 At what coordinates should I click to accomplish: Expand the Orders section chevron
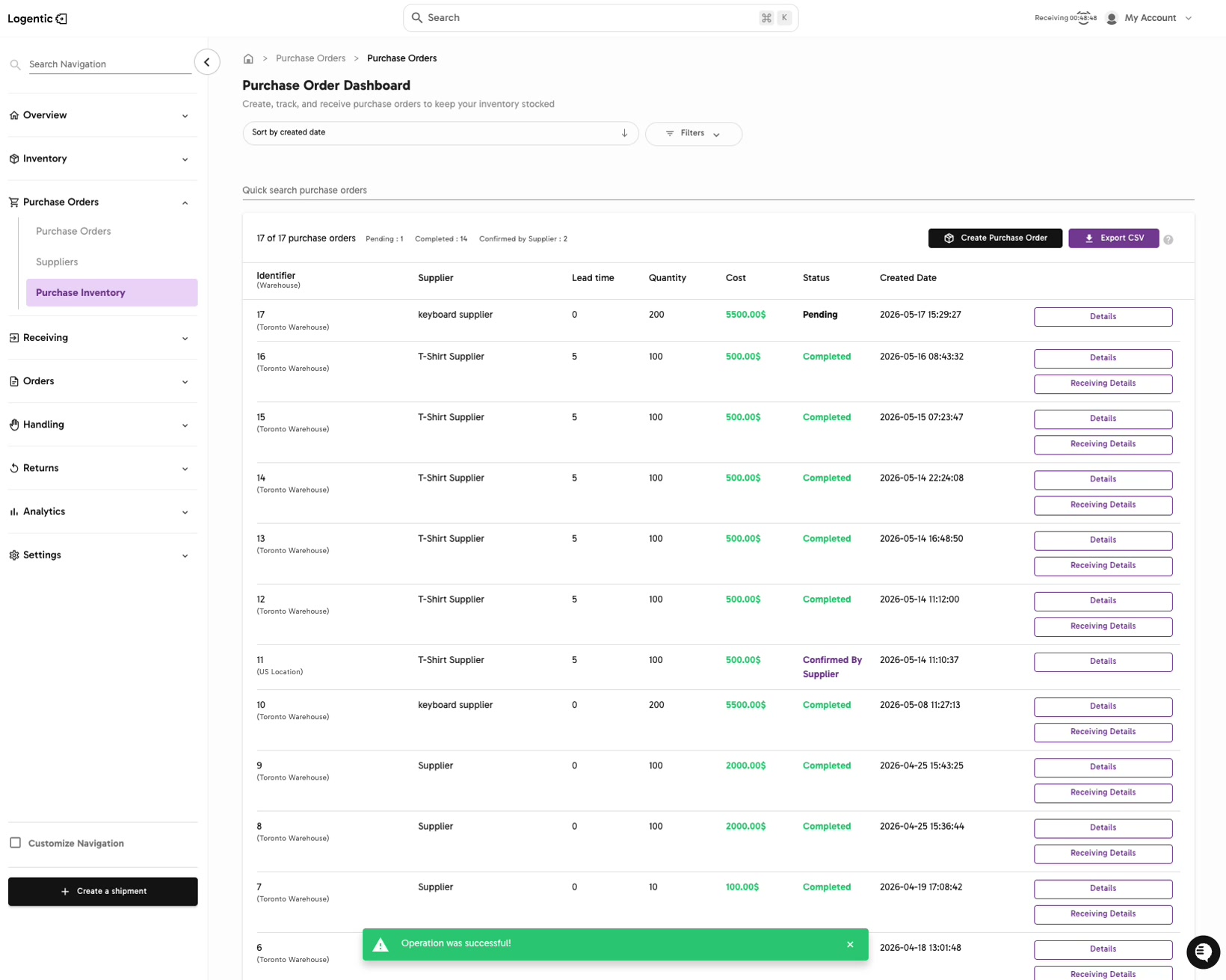(185, 382)
